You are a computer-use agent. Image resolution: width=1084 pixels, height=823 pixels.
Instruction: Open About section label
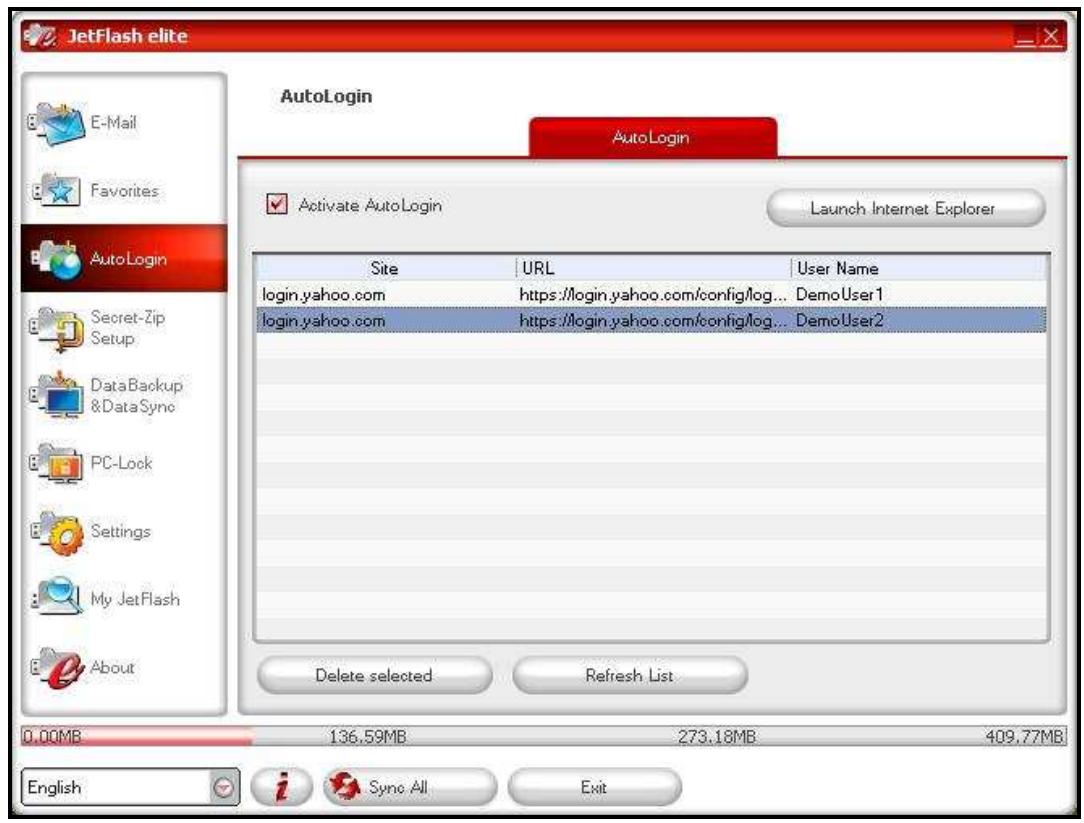112,667
